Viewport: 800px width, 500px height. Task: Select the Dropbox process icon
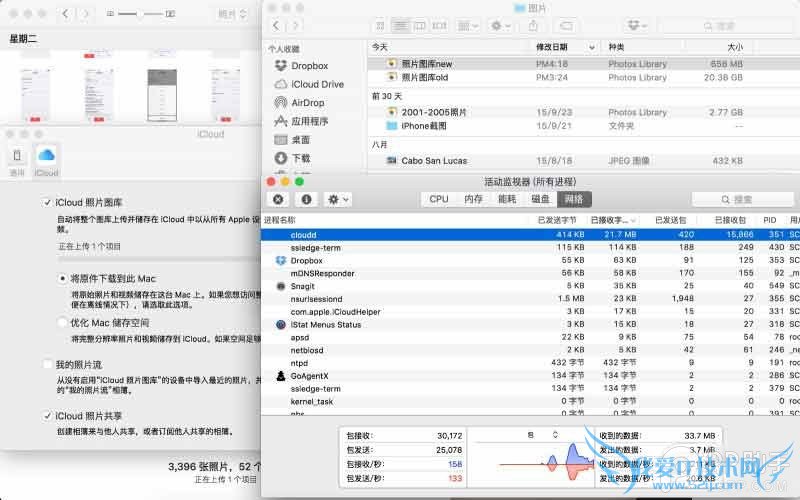click(281, 261)
